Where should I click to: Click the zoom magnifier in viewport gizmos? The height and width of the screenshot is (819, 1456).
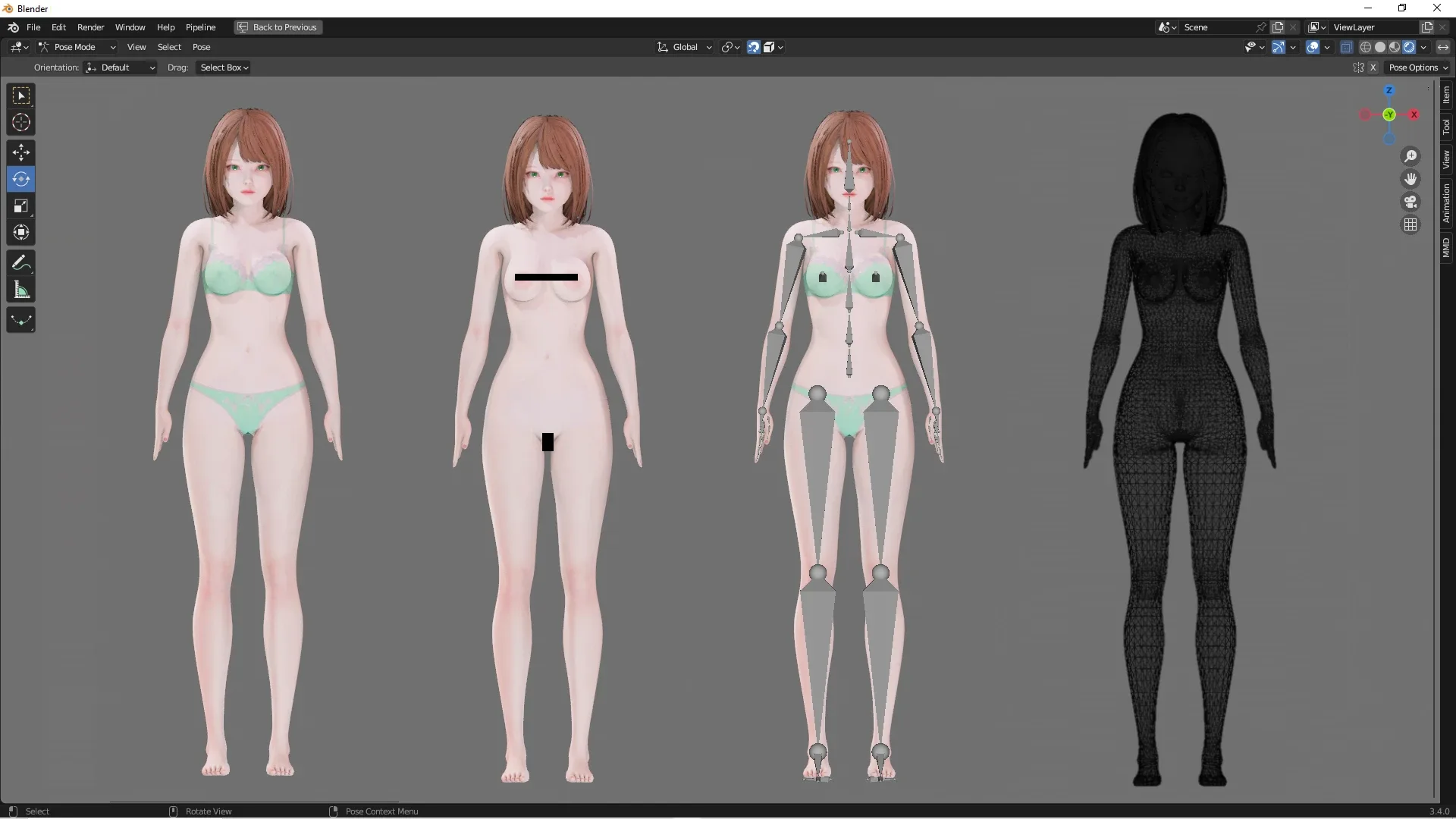tap(1410, 156)
